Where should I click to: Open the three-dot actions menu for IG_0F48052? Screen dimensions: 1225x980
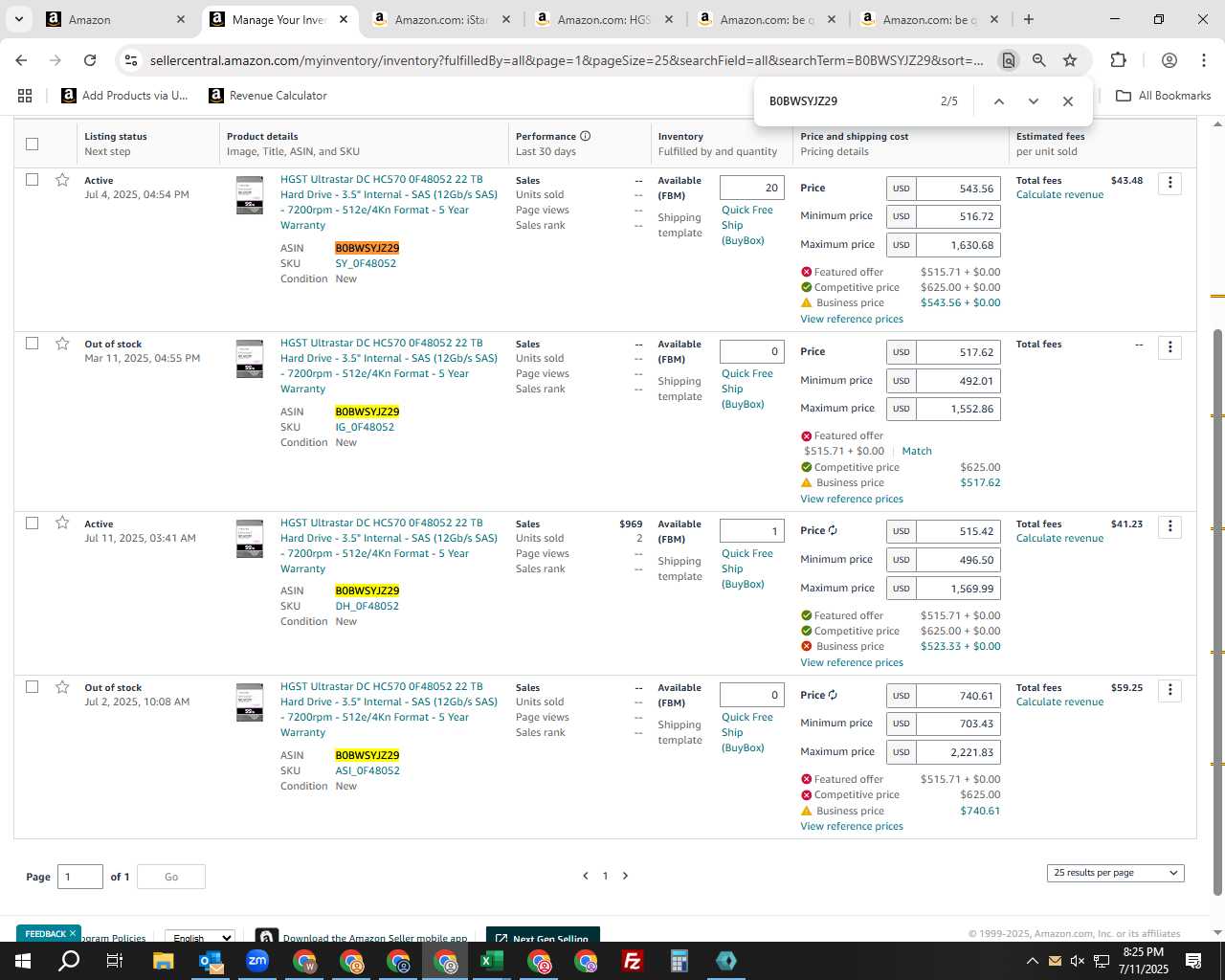click(1169, 346)
